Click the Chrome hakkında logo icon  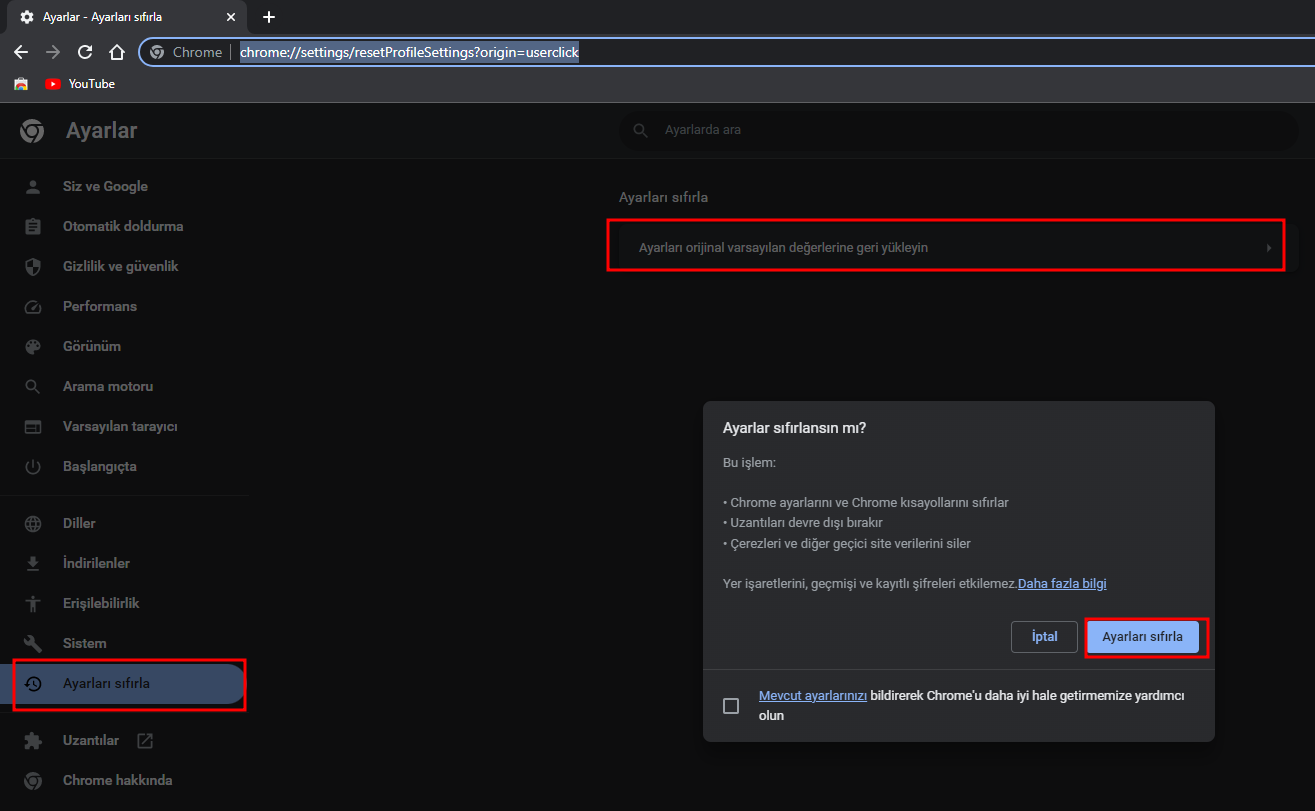pos(33,780)
